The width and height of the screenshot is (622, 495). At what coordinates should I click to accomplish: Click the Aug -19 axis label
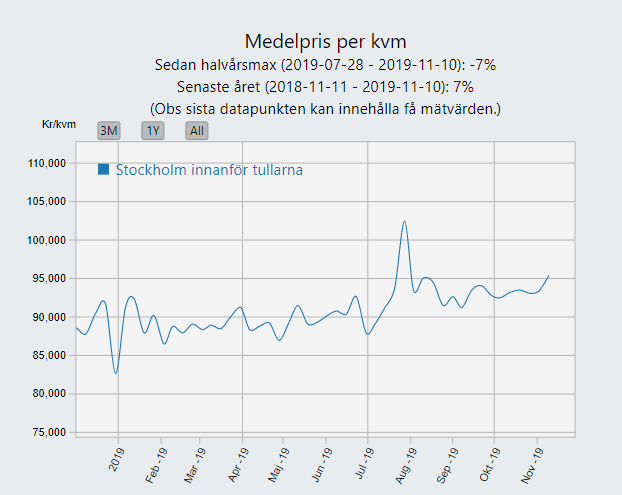click(406, 465)
